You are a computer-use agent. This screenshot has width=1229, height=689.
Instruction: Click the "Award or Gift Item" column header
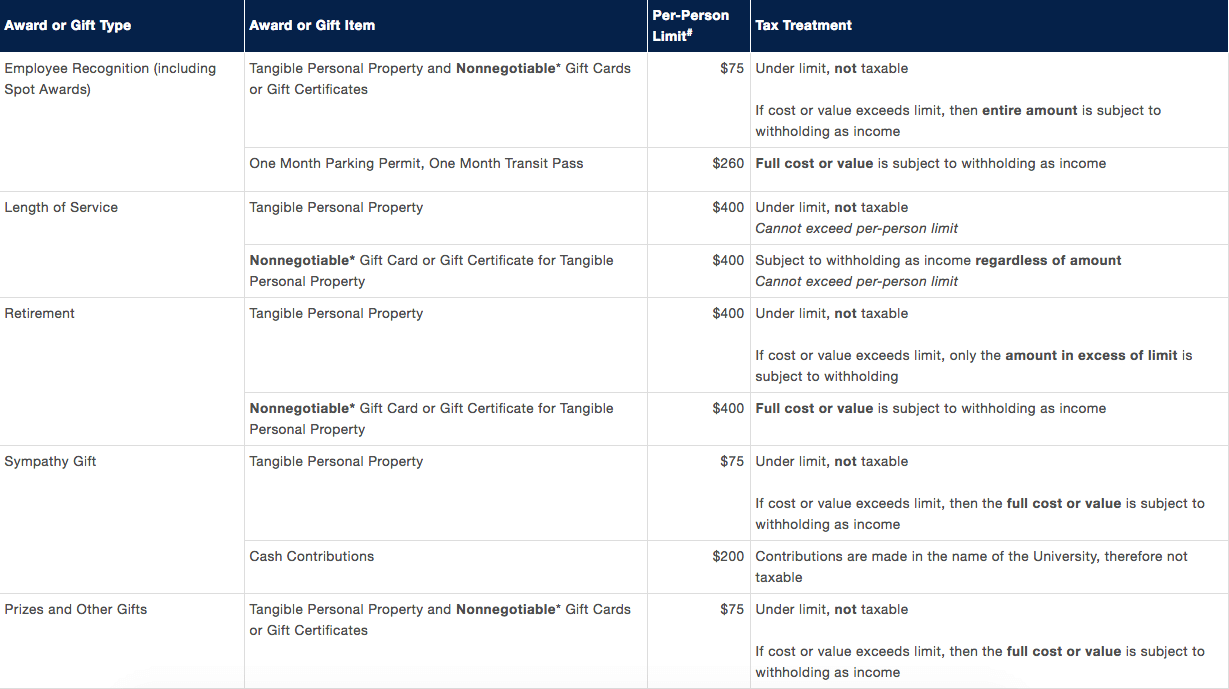coord(312,26)
